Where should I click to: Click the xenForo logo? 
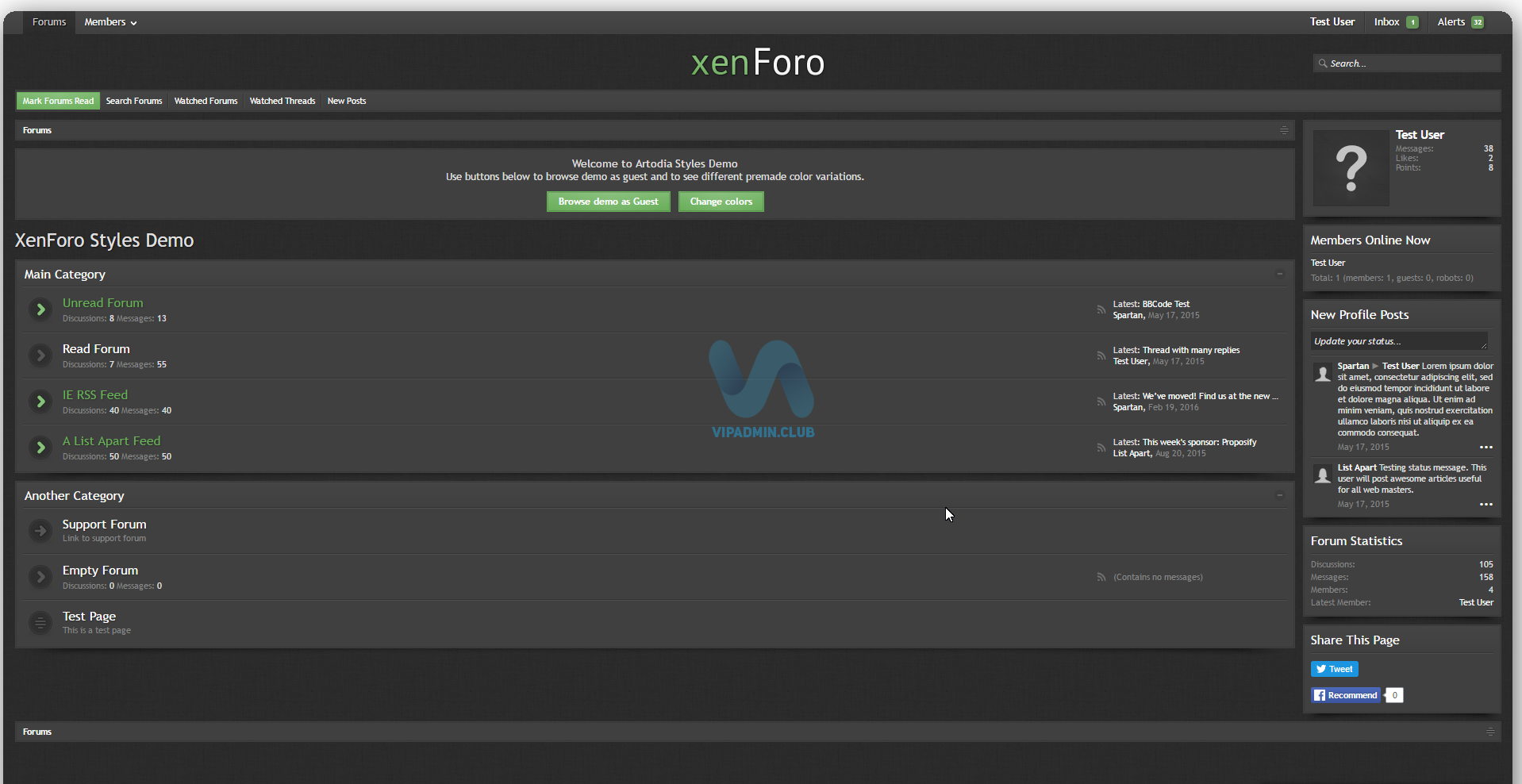pos(758,63)
